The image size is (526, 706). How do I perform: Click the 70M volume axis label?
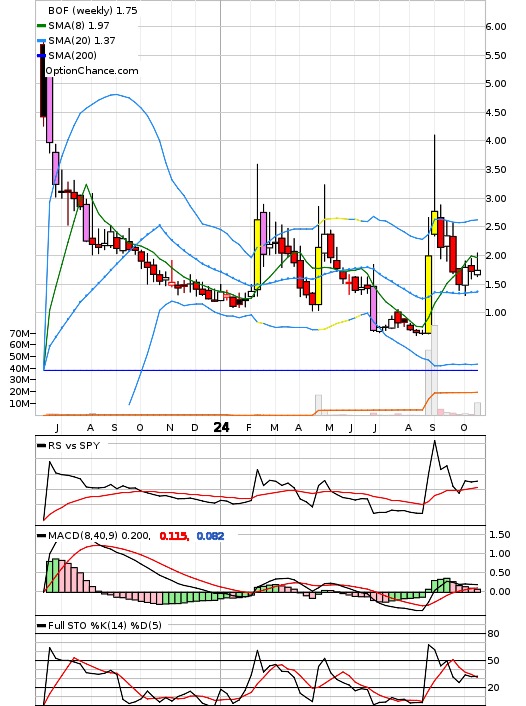(x=19, y=334)
